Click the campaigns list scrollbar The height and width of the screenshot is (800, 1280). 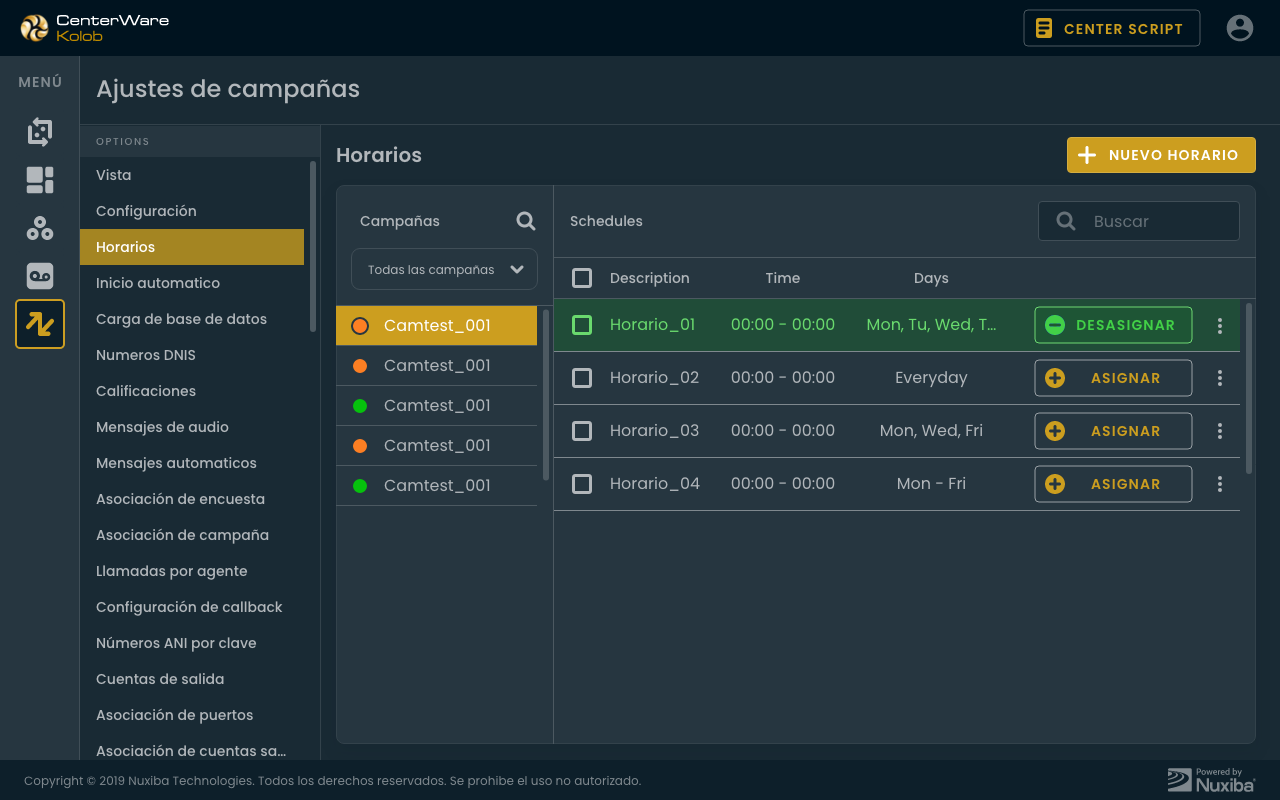546,395
